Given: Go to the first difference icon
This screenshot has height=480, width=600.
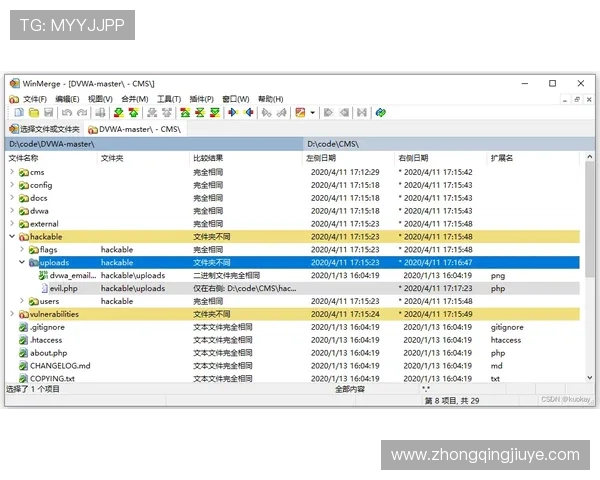Looking at the screenshot, I should click(x=185, y=113).
